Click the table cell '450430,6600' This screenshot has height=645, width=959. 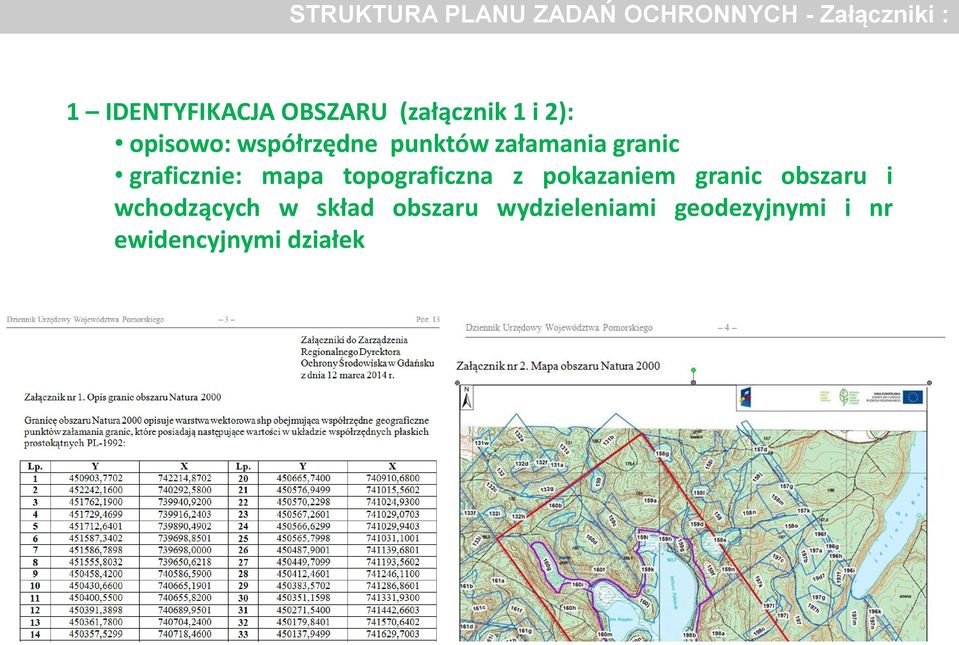coord(95,586)
